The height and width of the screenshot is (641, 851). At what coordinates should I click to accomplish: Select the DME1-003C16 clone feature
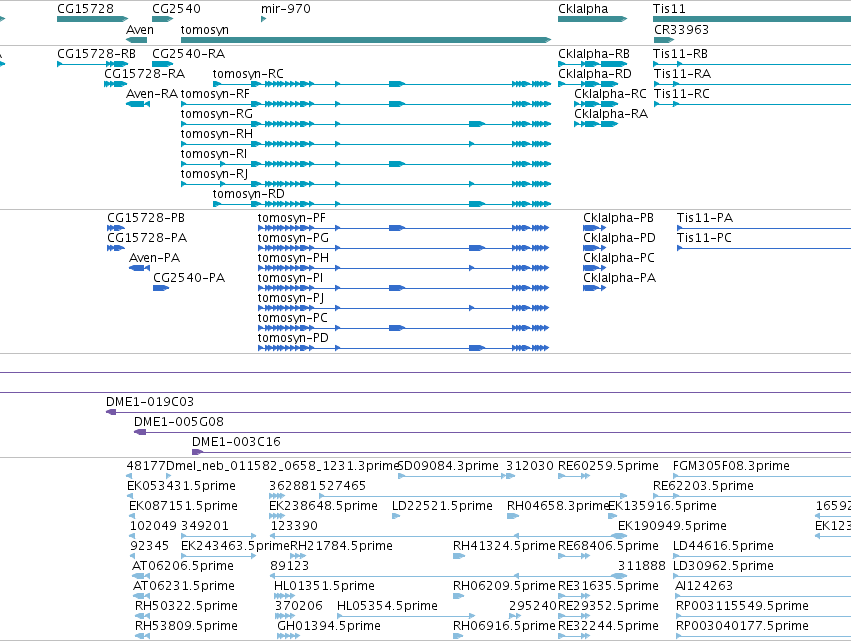(522, 452)
